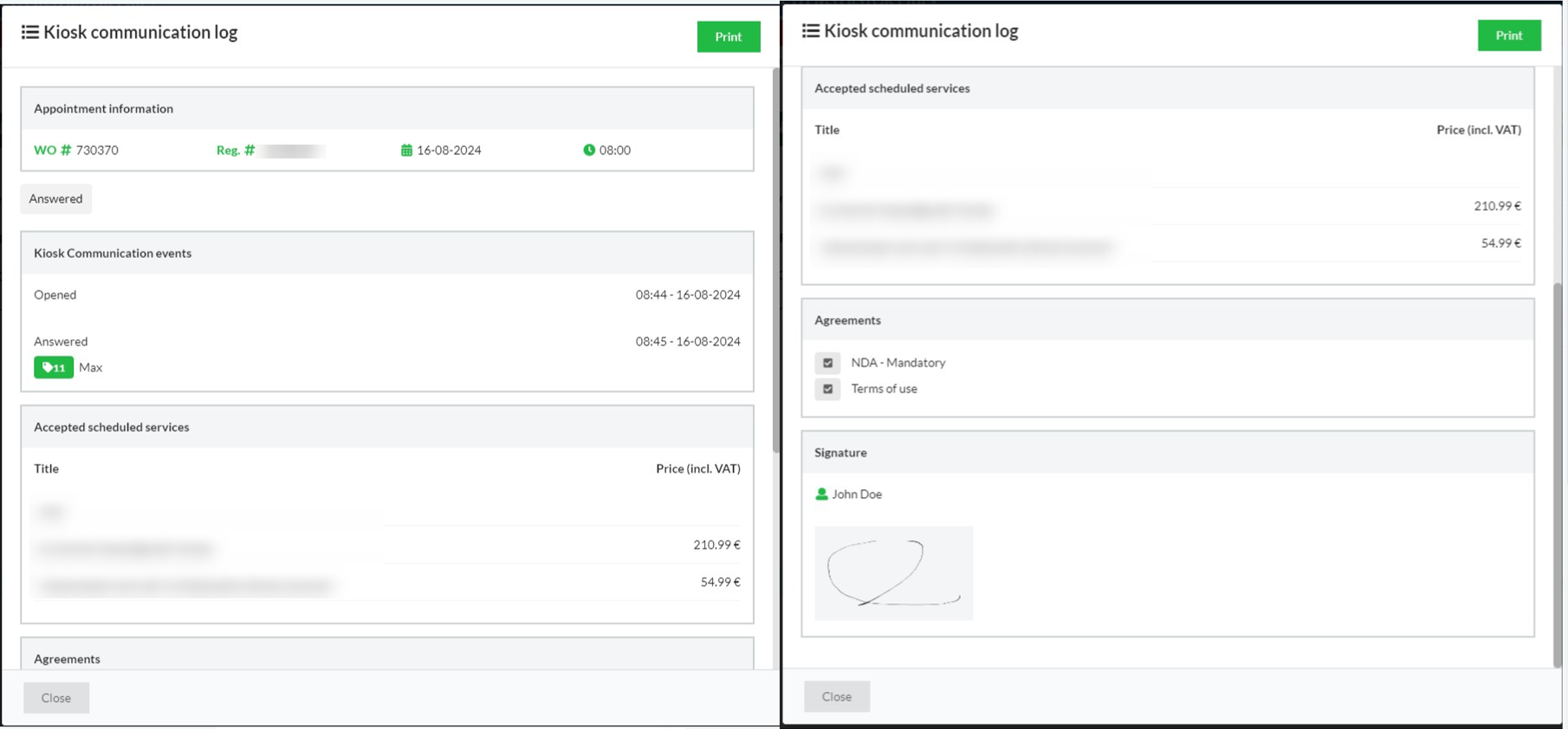Toggle the Terms of use checkbox
This screenshot has height=729, width=1568.
(x=827, y=389)
